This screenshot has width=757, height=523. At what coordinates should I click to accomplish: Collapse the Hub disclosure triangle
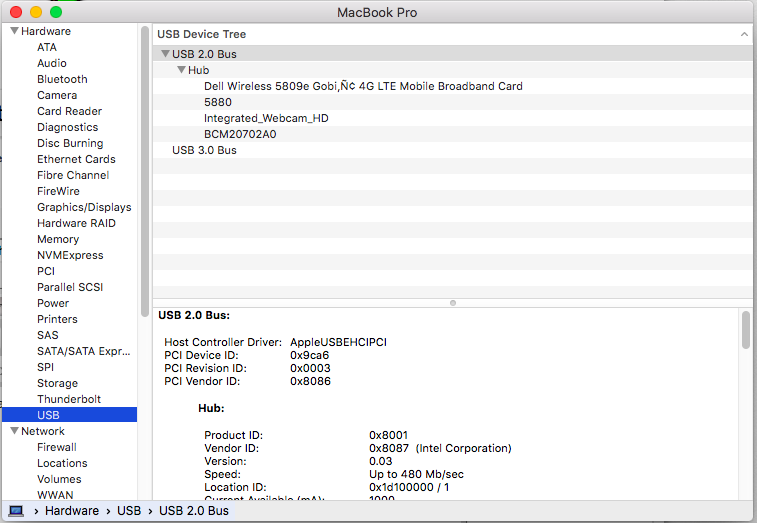click(181, 70)
